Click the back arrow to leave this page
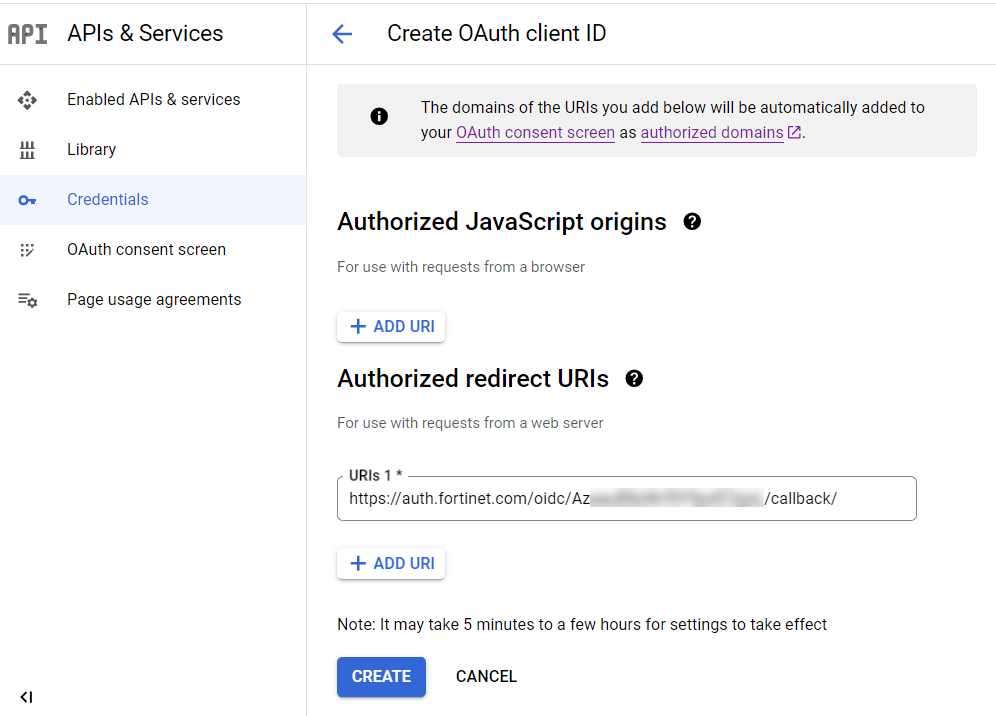The image size is (996, 716). tap(342, 33)
